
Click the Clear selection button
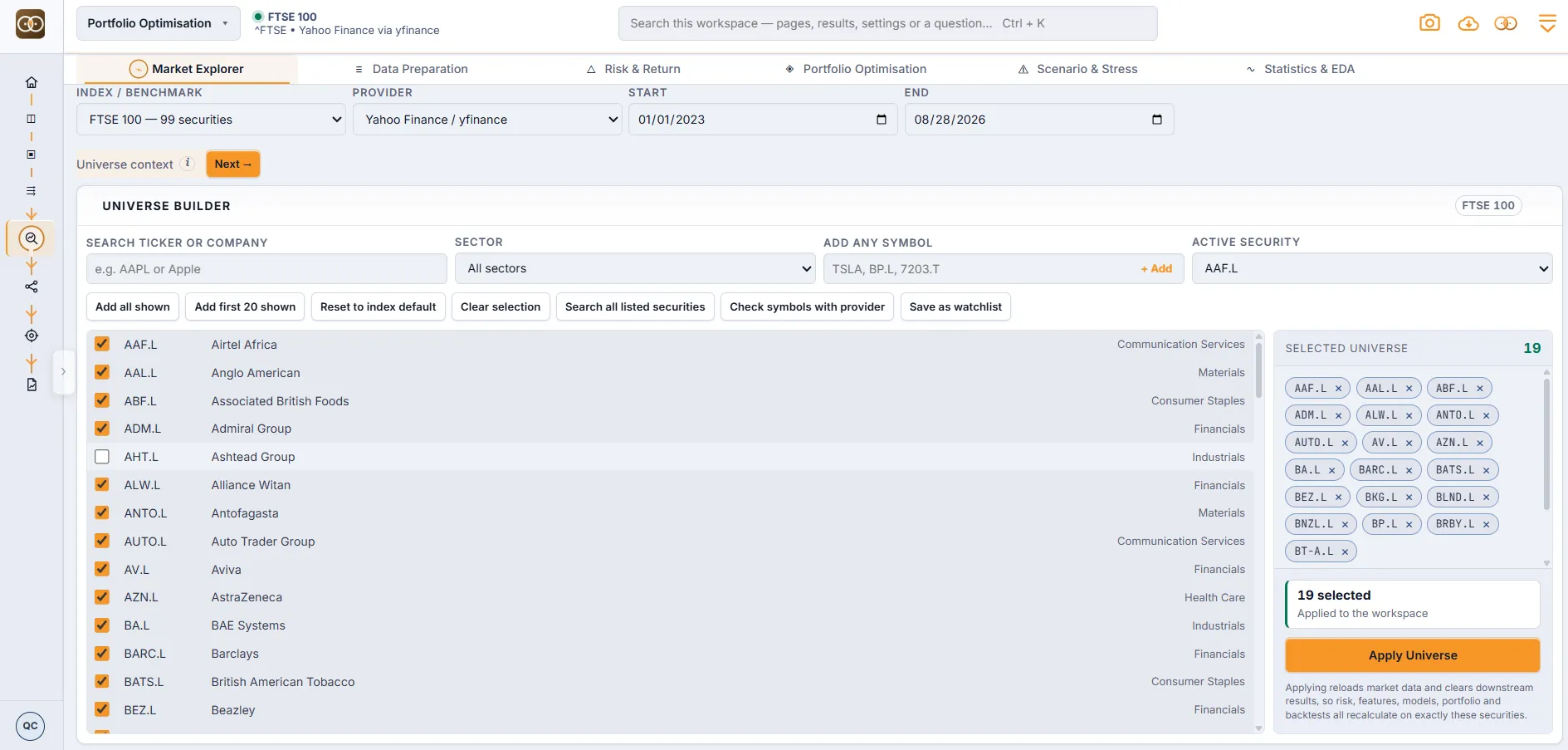501,306
